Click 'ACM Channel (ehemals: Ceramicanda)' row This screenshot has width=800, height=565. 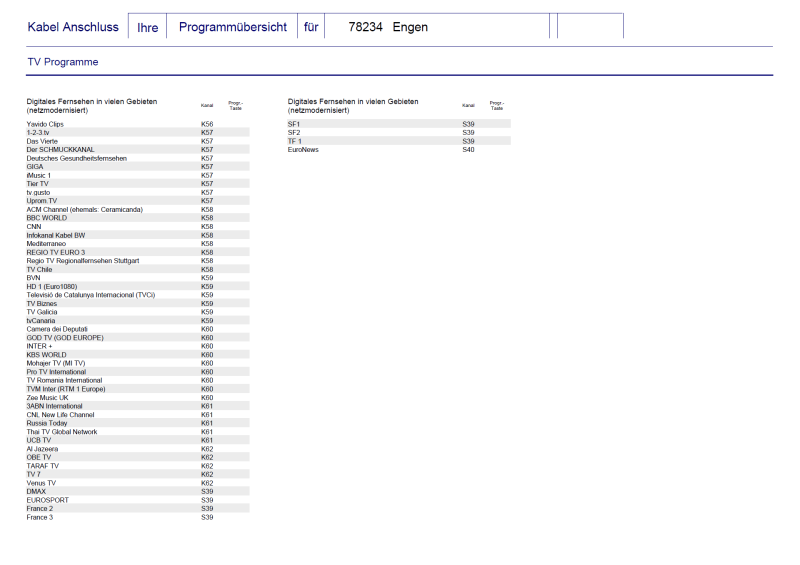pyautogui.click(x=138, y=210)
